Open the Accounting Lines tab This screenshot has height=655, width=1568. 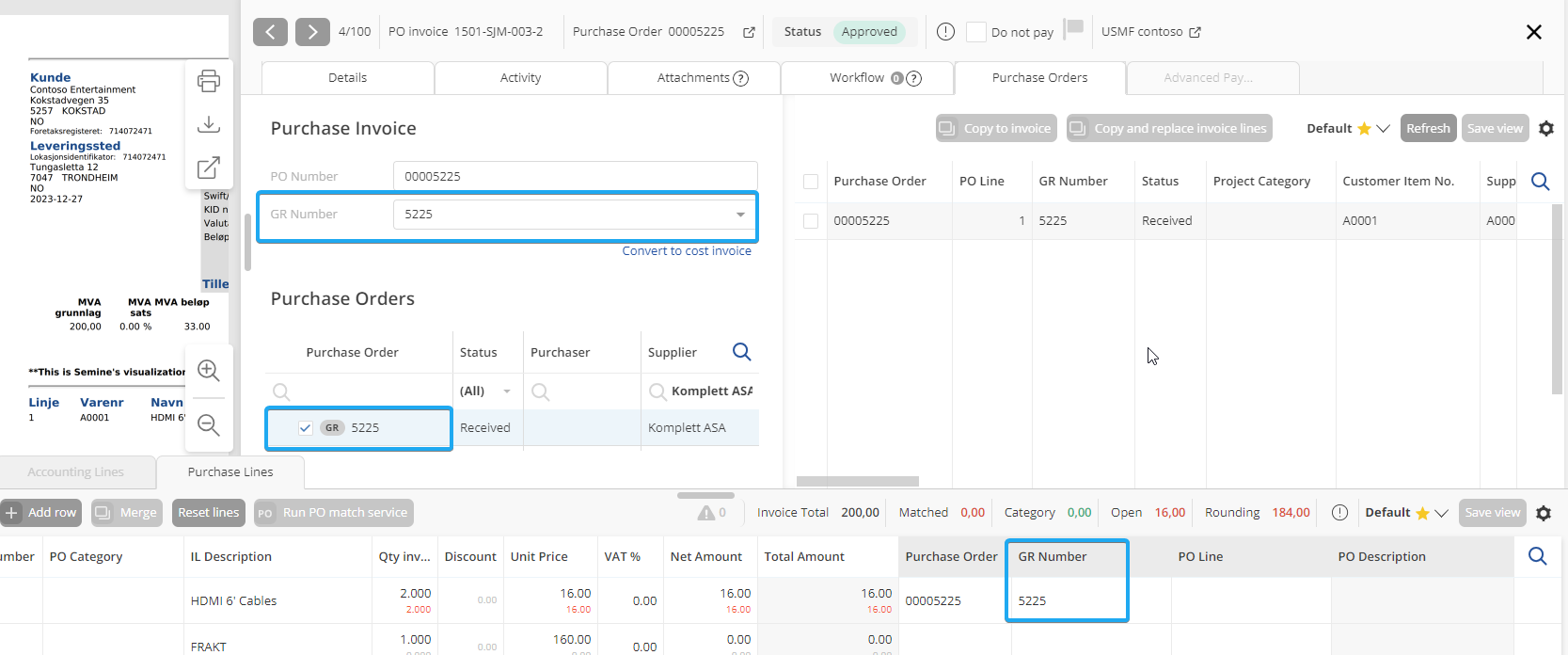pyautogui.click(x=76, y=472)
